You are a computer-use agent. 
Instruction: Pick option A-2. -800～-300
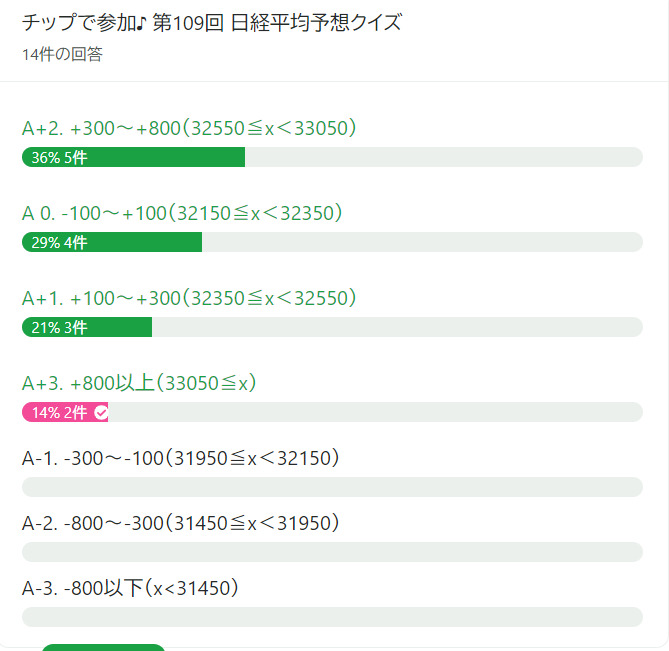[181, 523]
